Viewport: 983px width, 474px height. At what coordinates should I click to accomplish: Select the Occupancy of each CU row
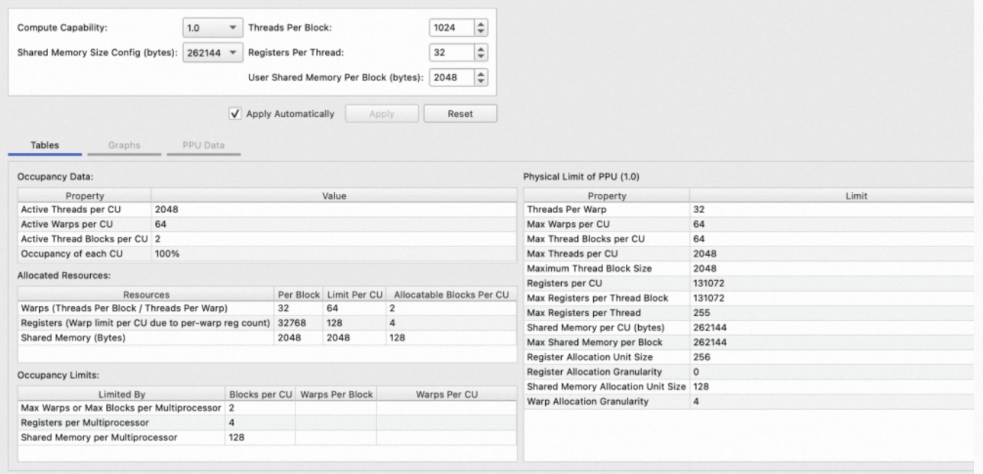(267, 254)
